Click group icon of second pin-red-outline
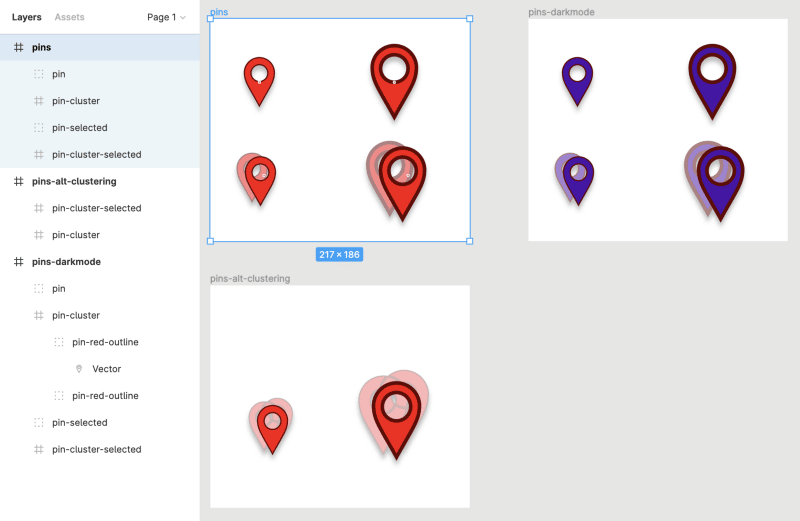The height and width of the screenshot is (521, 800). (x=59, y=395)
